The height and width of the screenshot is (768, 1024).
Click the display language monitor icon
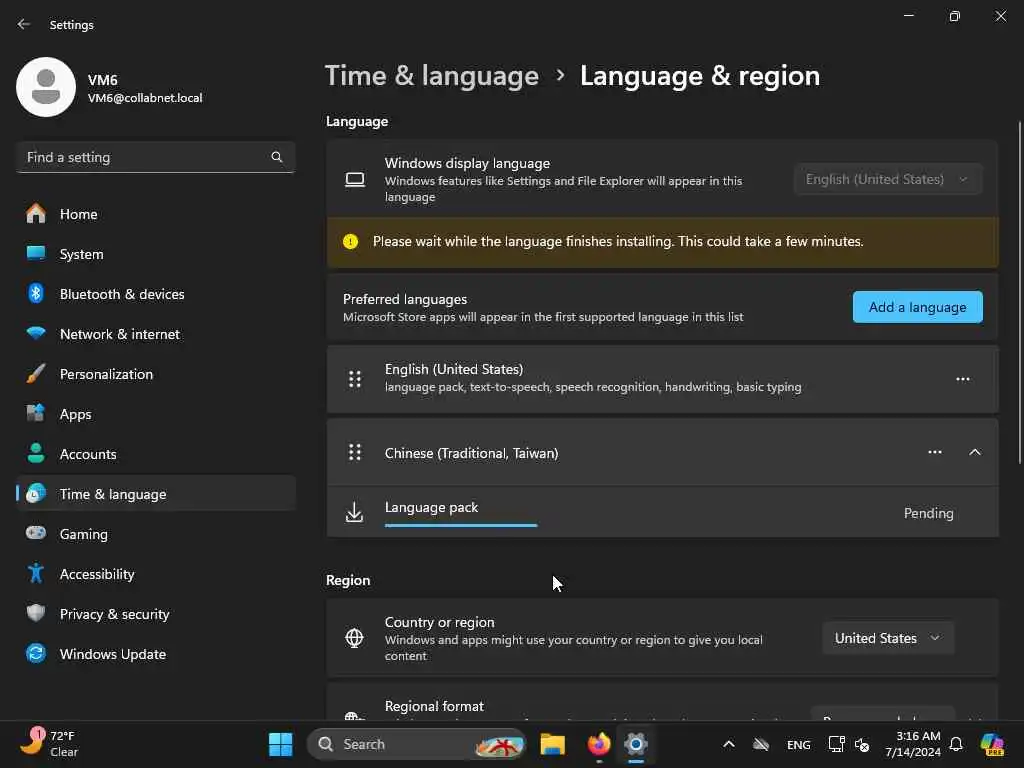pos(355,180)
